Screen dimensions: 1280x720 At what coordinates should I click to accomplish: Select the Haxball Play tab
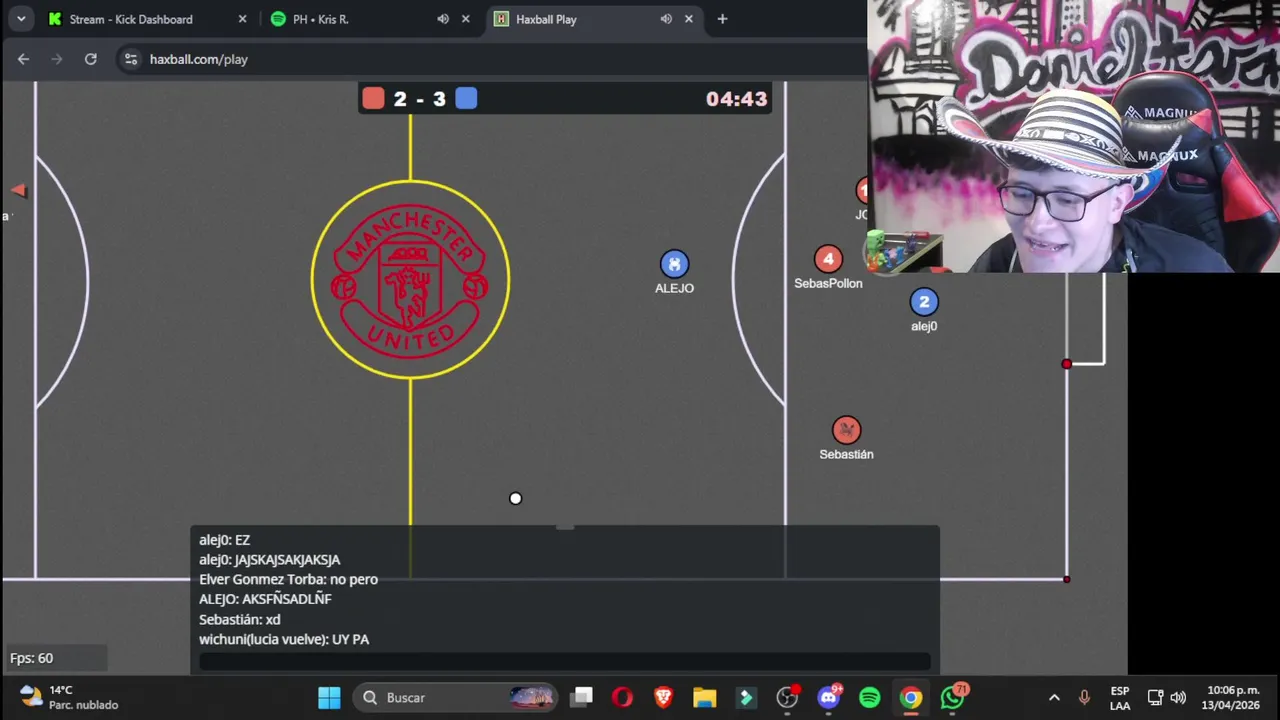coord(546,19)
